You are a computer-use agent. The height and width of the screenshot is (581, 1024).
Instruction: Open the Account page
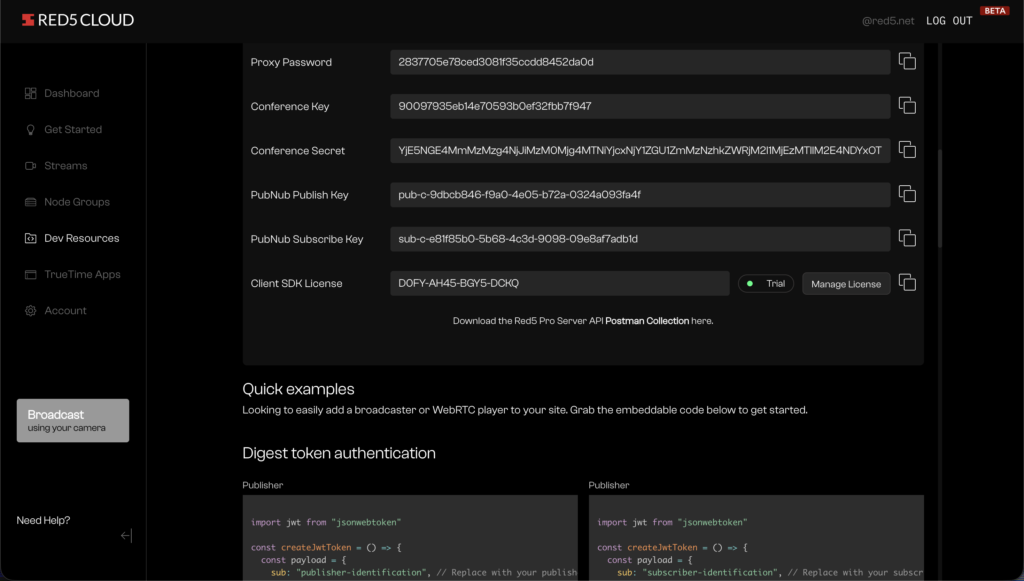[x=65, y=311]
